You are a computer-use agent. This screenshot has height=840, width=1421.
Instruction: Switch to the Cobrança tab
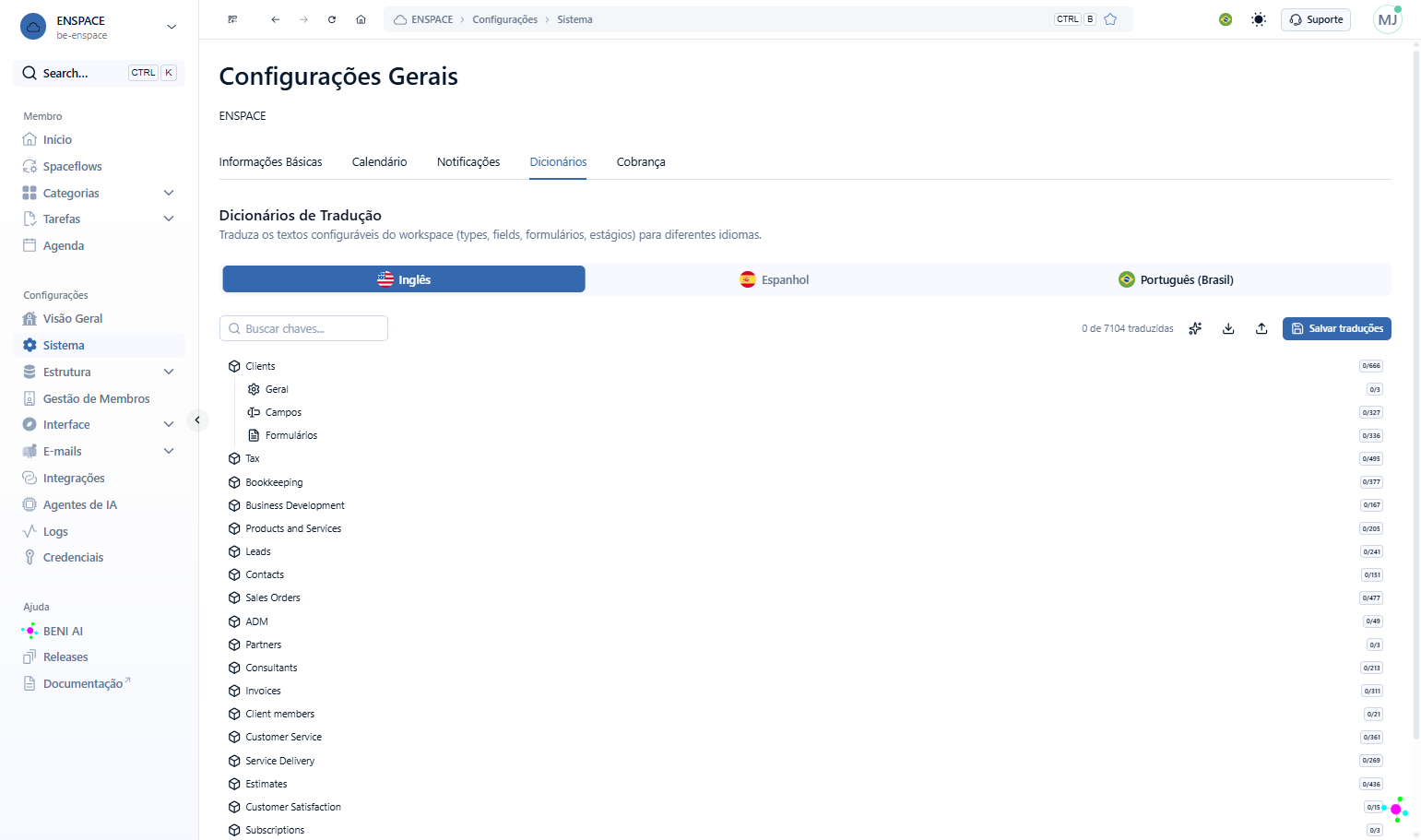641,162
